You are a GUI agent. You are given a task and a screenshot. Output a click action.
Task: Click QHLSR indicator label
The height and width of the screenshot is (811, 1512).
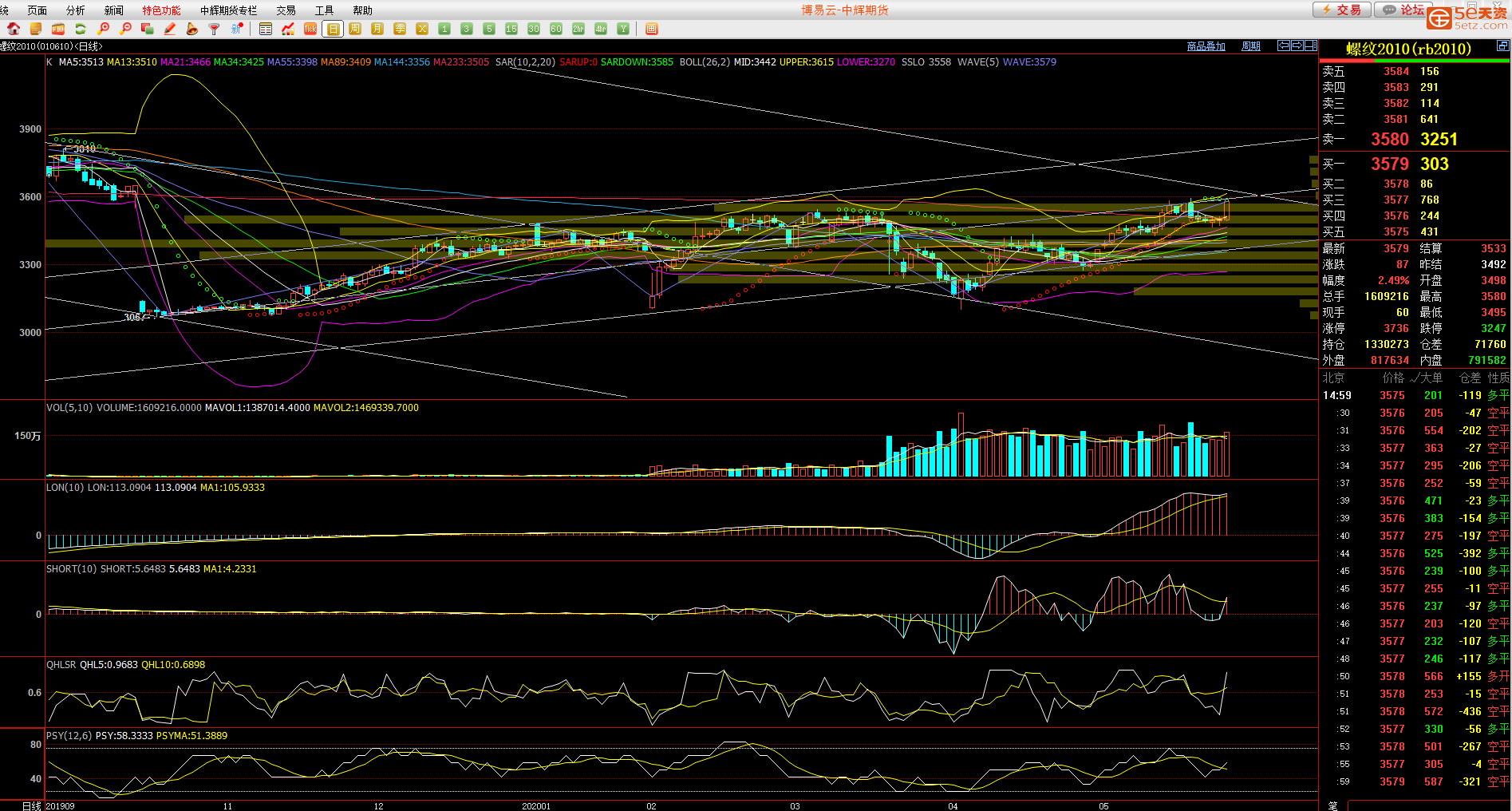point(61,664)
